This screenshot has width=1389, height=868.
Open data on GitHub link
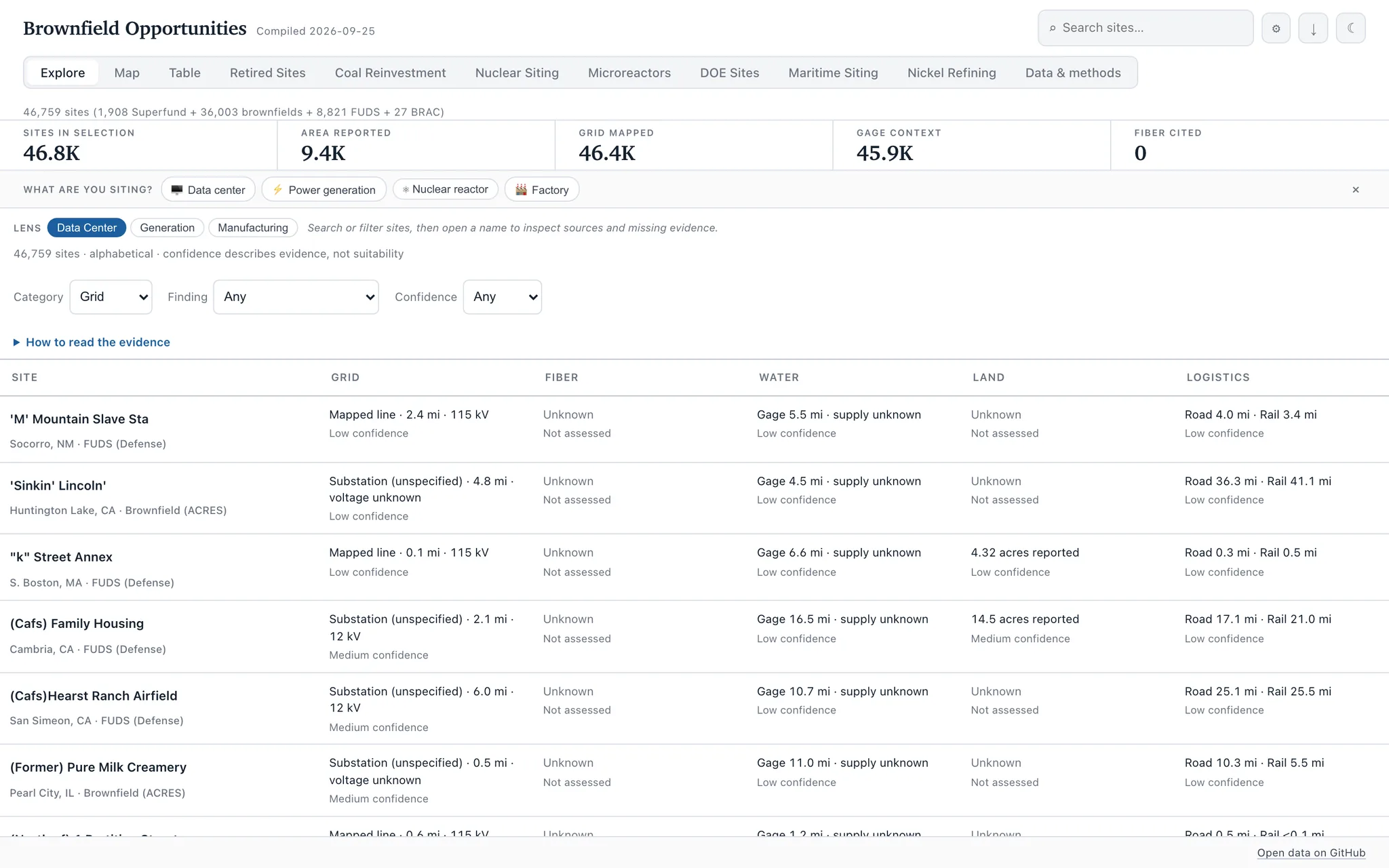1311,853
